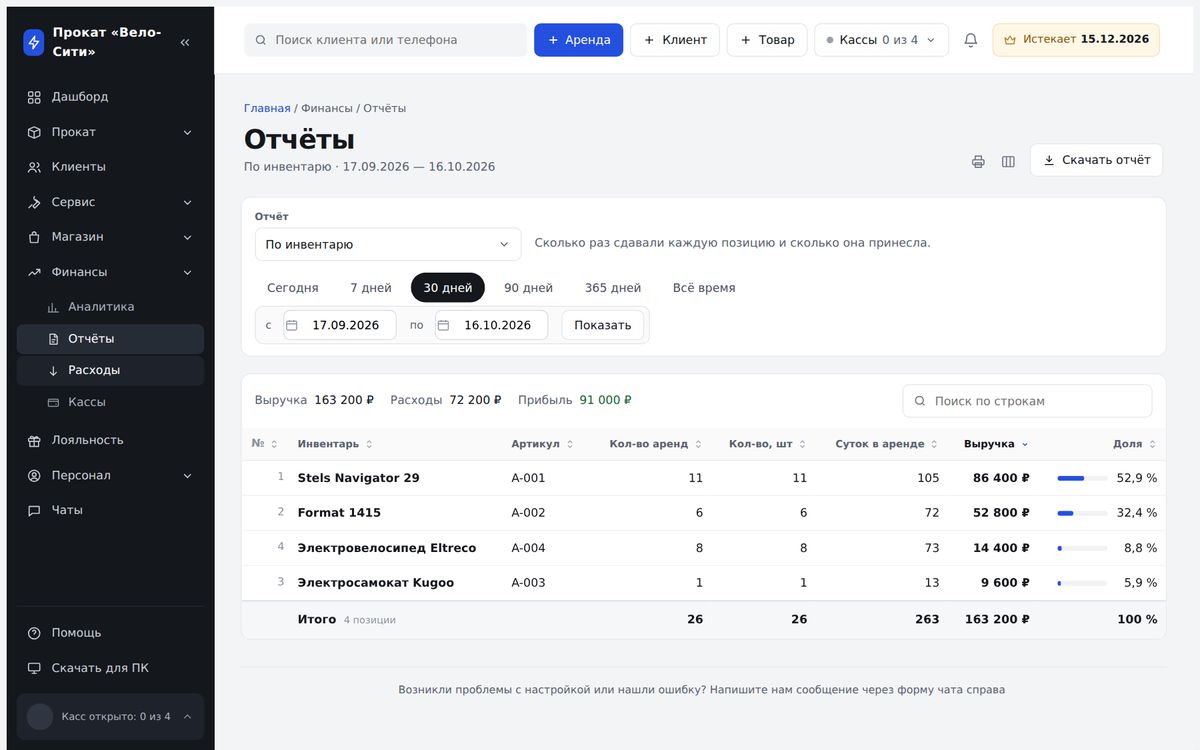Collapse the sidebar with double-chevron icon

coord(185,42)
